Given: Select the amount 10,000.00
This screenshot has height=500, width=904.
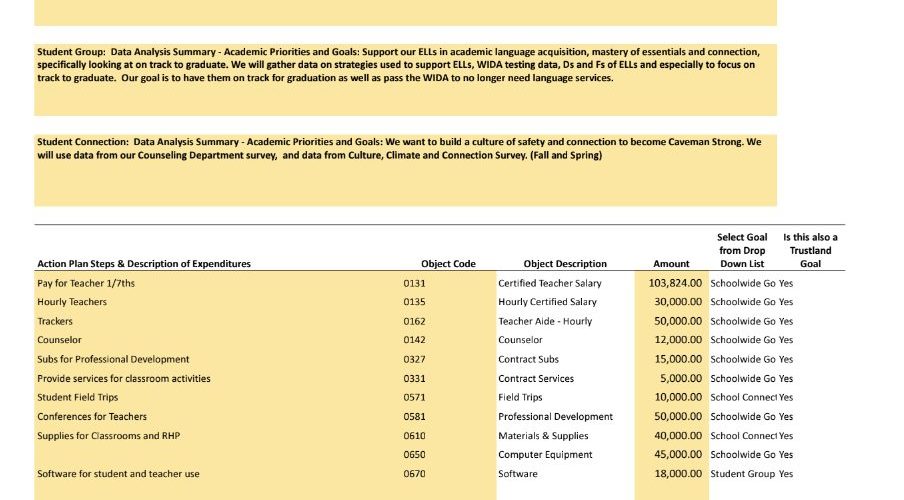Looking at the screenshot, I should coord(678,397).
